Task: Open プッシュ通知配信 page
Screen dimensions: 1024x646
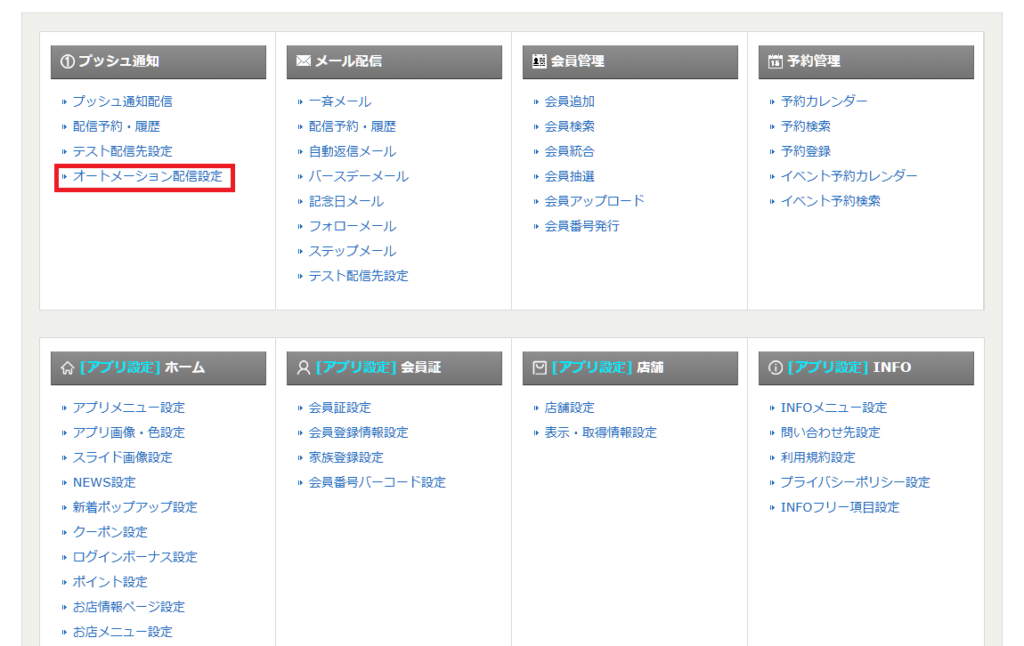Action: coord(122,102)
